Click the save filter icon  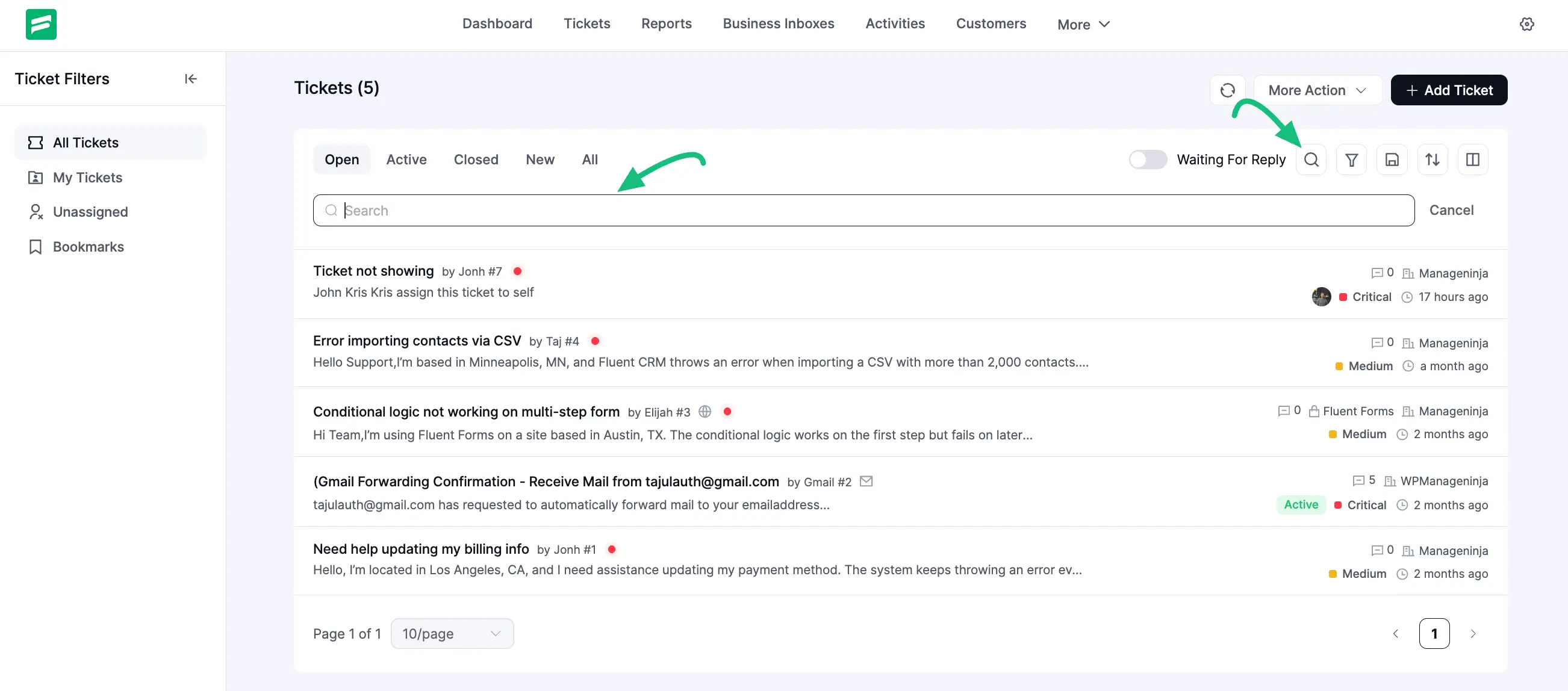point(1392,160)
